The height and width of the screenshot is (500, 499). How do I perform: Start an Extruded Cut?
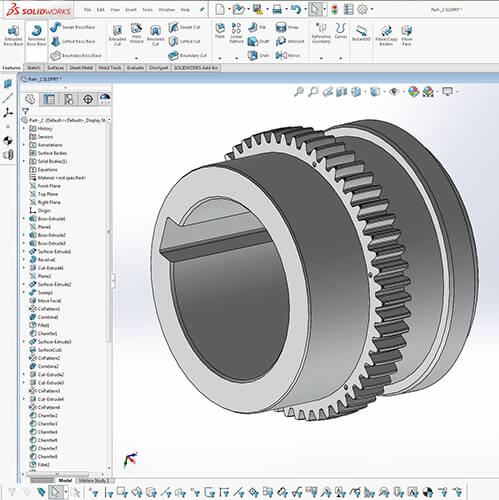(117, 35)
